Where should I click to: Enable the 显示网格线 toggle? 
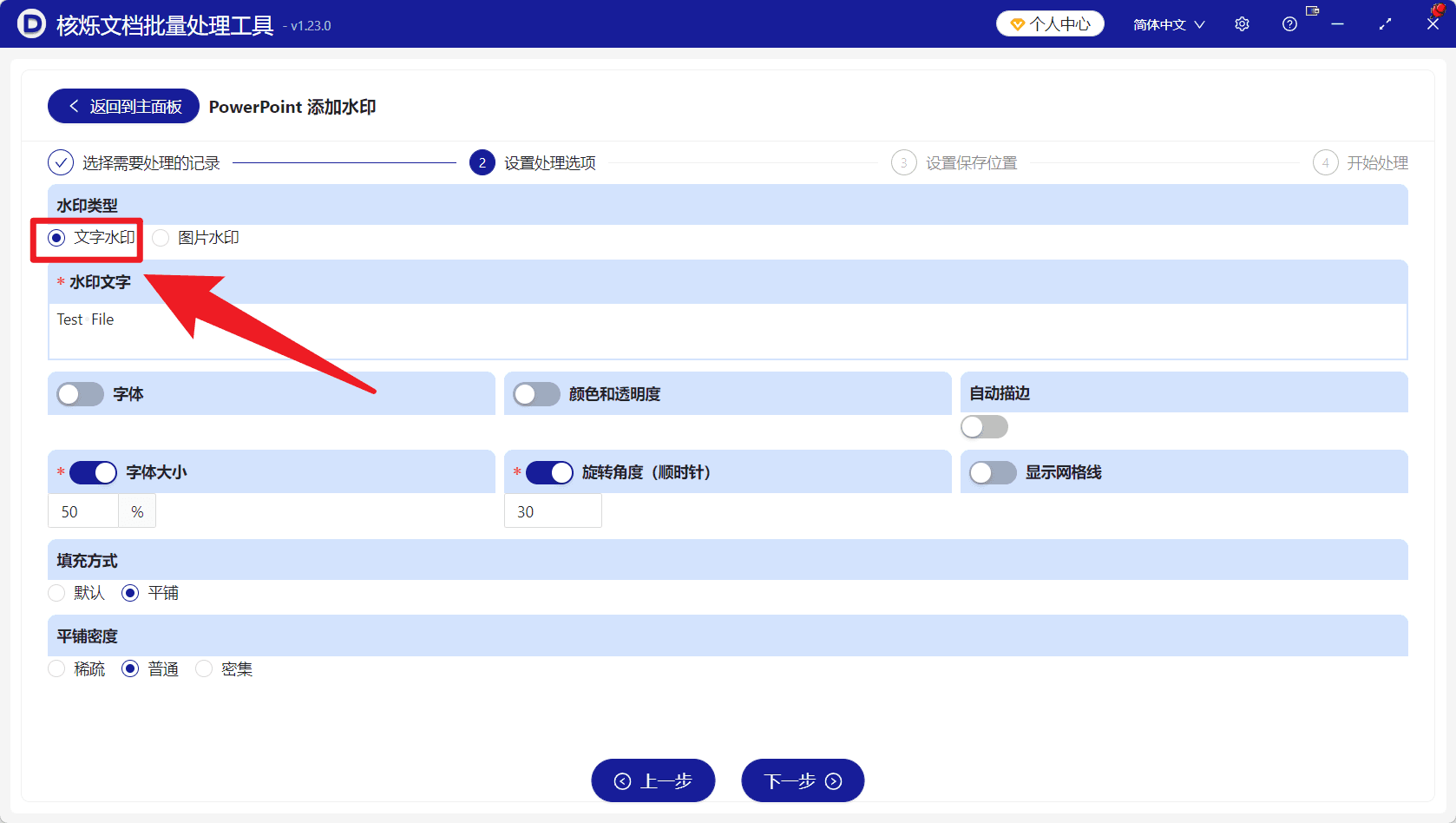point(993,472)
